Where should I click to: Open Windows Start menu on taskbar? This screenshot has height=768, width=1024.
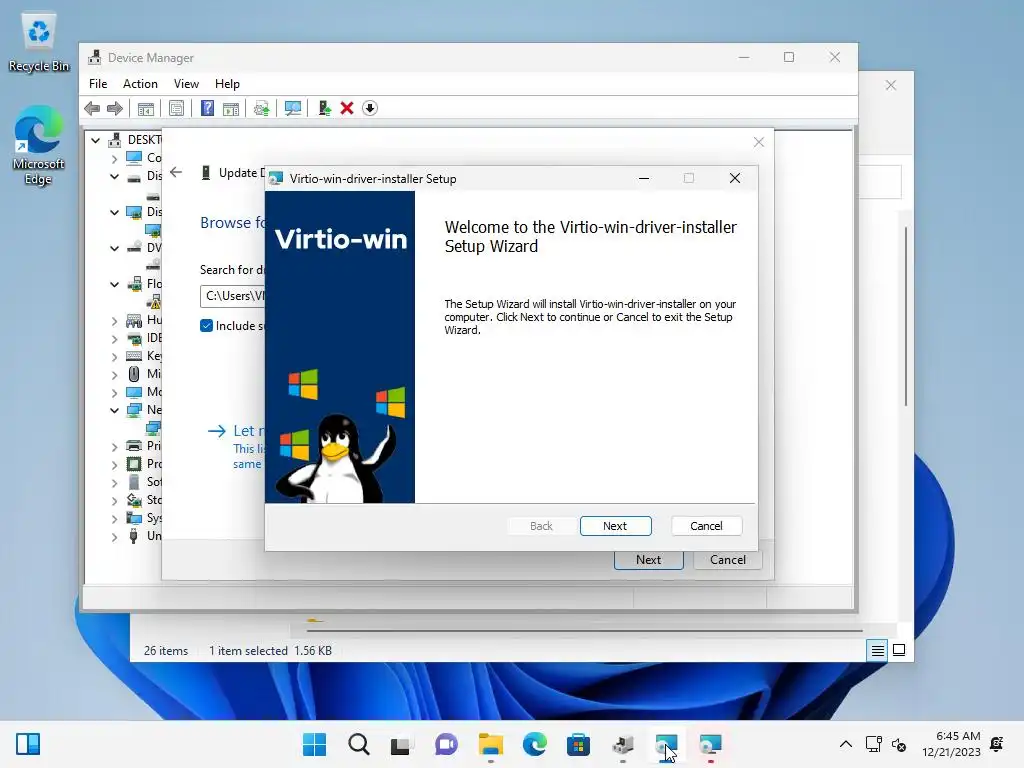click(x=314, y=744)
